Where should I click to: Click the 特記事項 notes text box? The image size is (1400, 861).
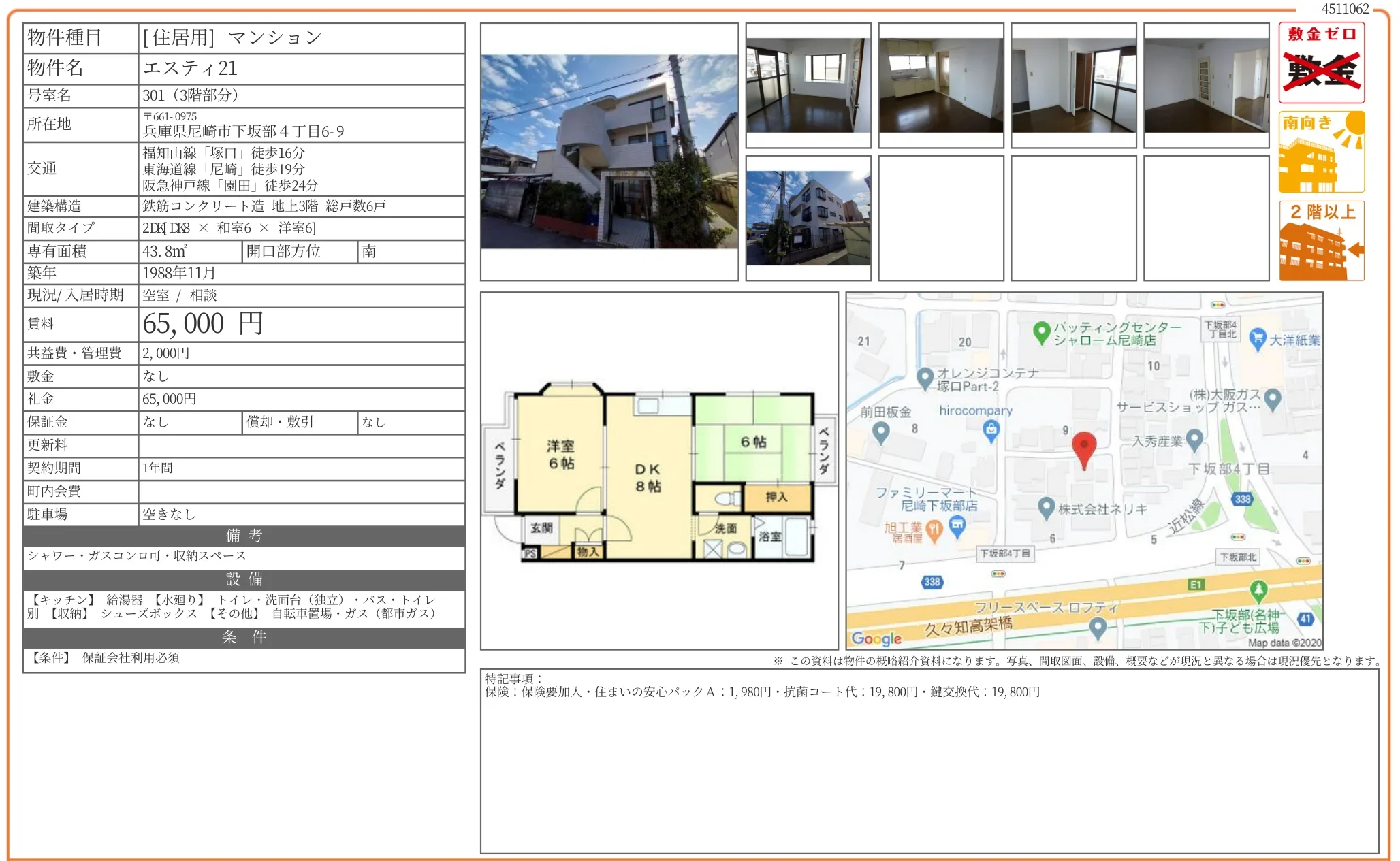click(x=929, y=760)
